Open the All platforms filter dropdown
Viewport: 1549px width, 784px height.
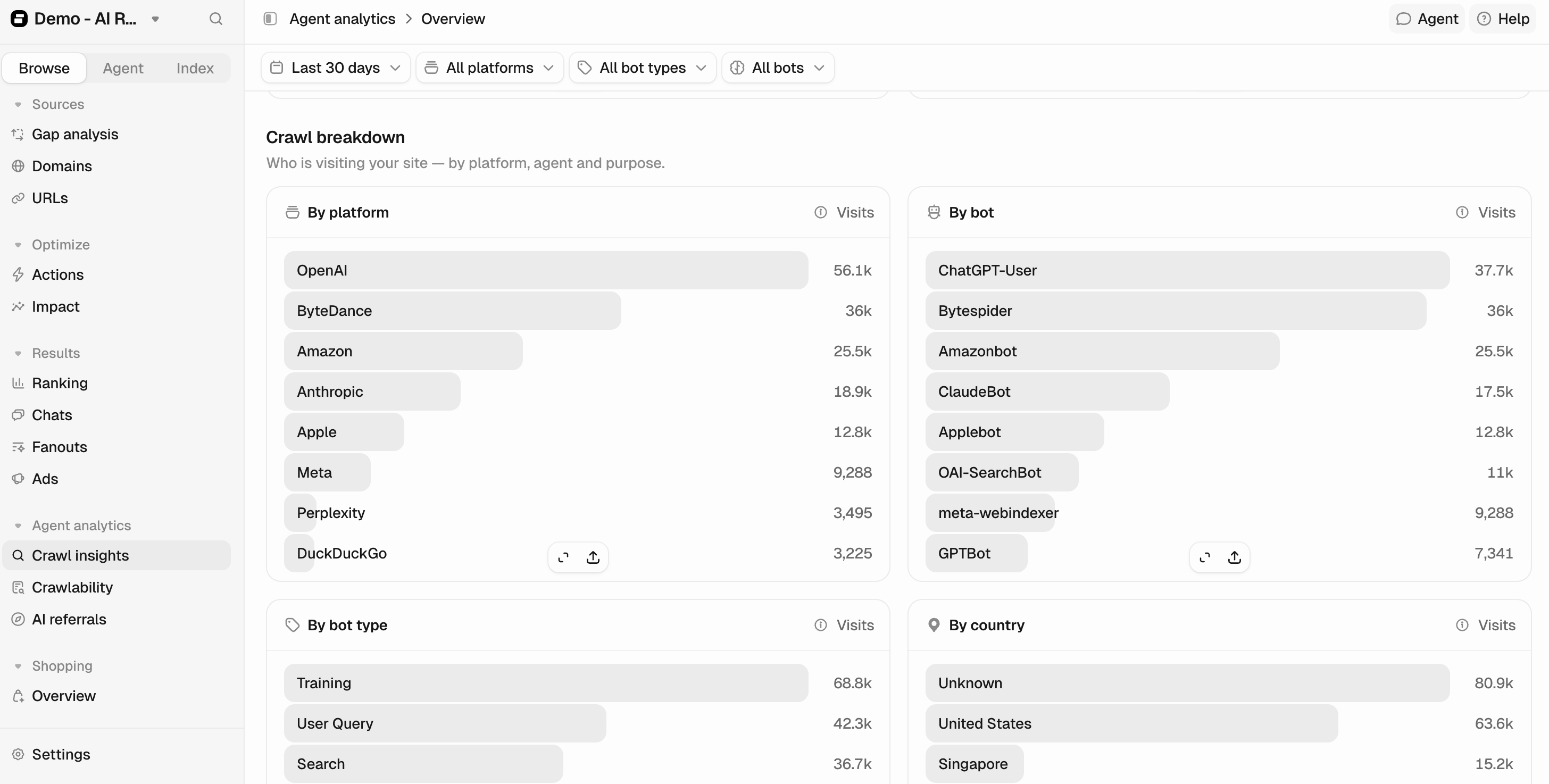tap(489, 68)
